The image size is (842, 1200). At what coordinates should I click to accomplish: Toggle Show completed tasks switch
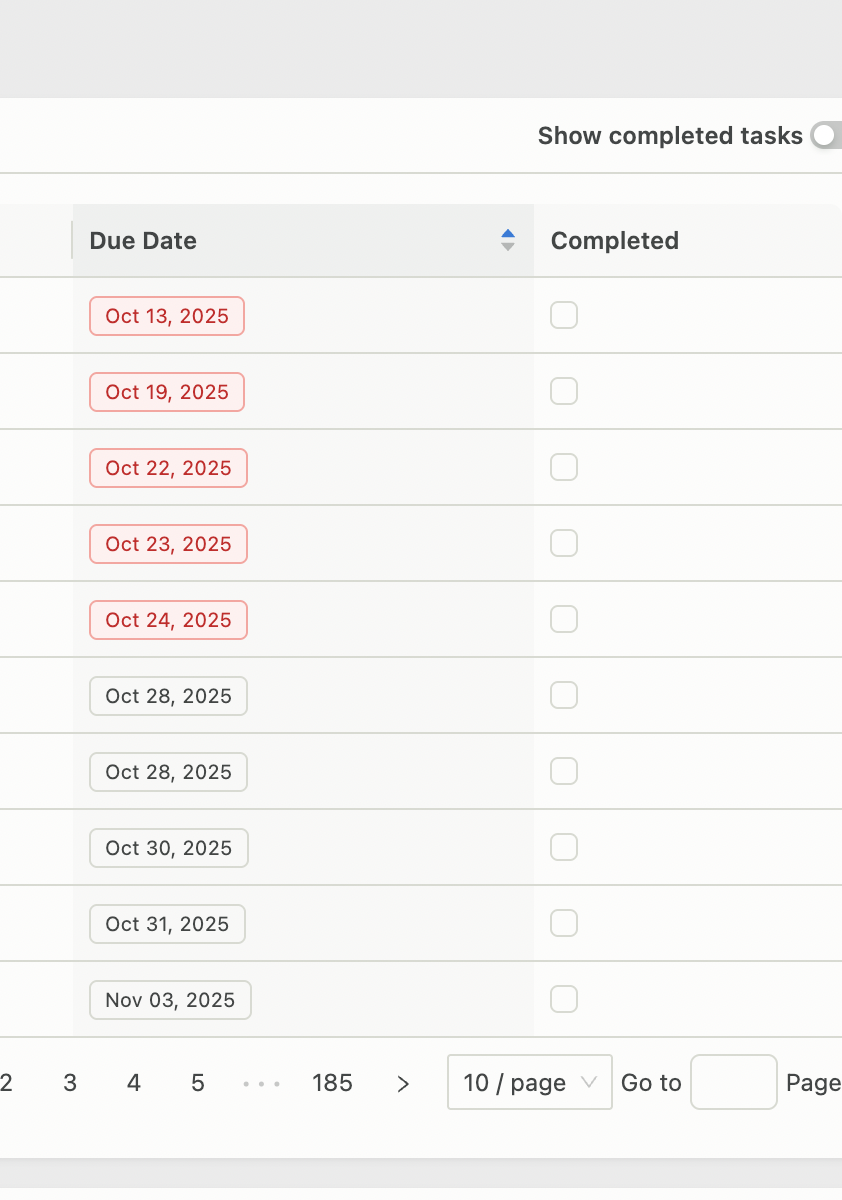[x=828, y=136]
